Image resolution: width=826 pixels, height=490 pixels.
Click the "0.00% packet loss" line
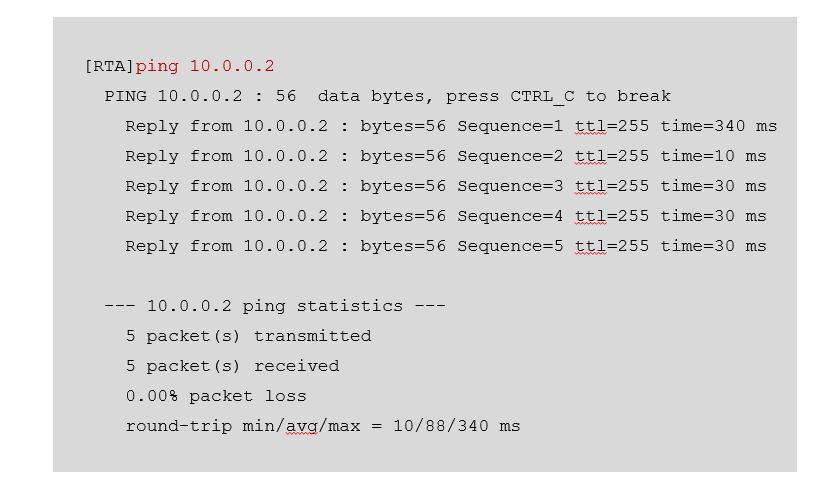point(216,397)
